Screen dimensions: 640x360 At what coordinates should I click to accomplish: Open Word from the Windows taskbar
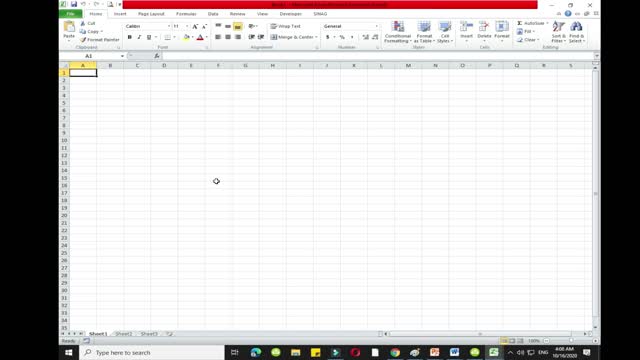coord(454,352)
